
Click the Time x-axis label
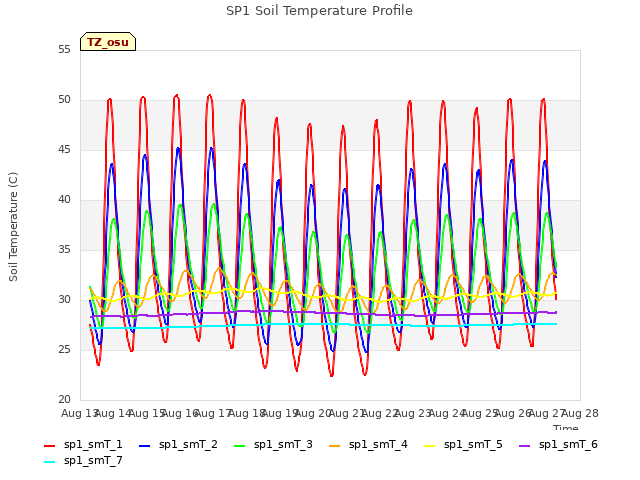click(x=566, y=427)
